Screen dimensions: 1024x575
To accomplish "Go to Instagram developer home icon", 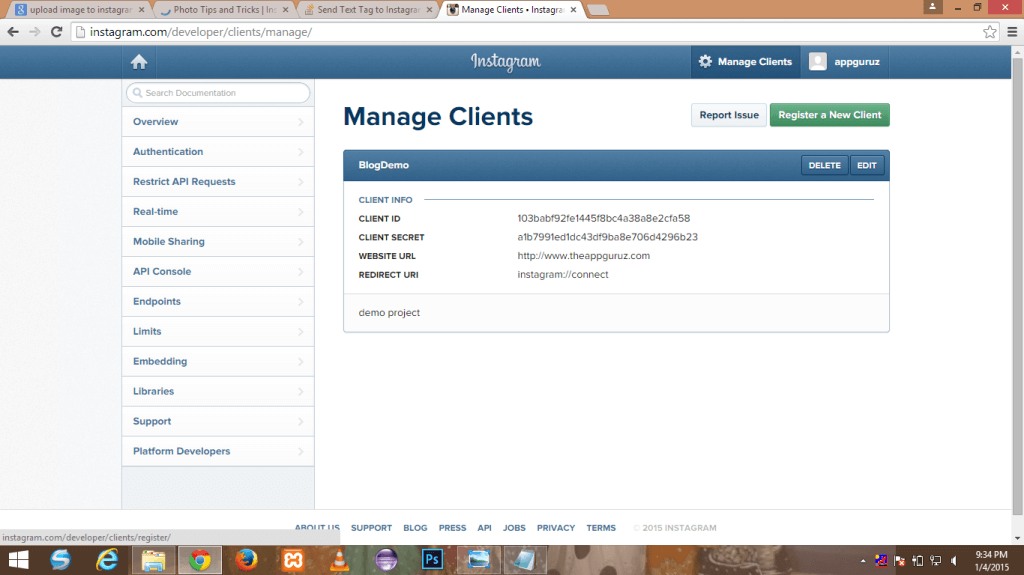I will (x=138, y=62).
